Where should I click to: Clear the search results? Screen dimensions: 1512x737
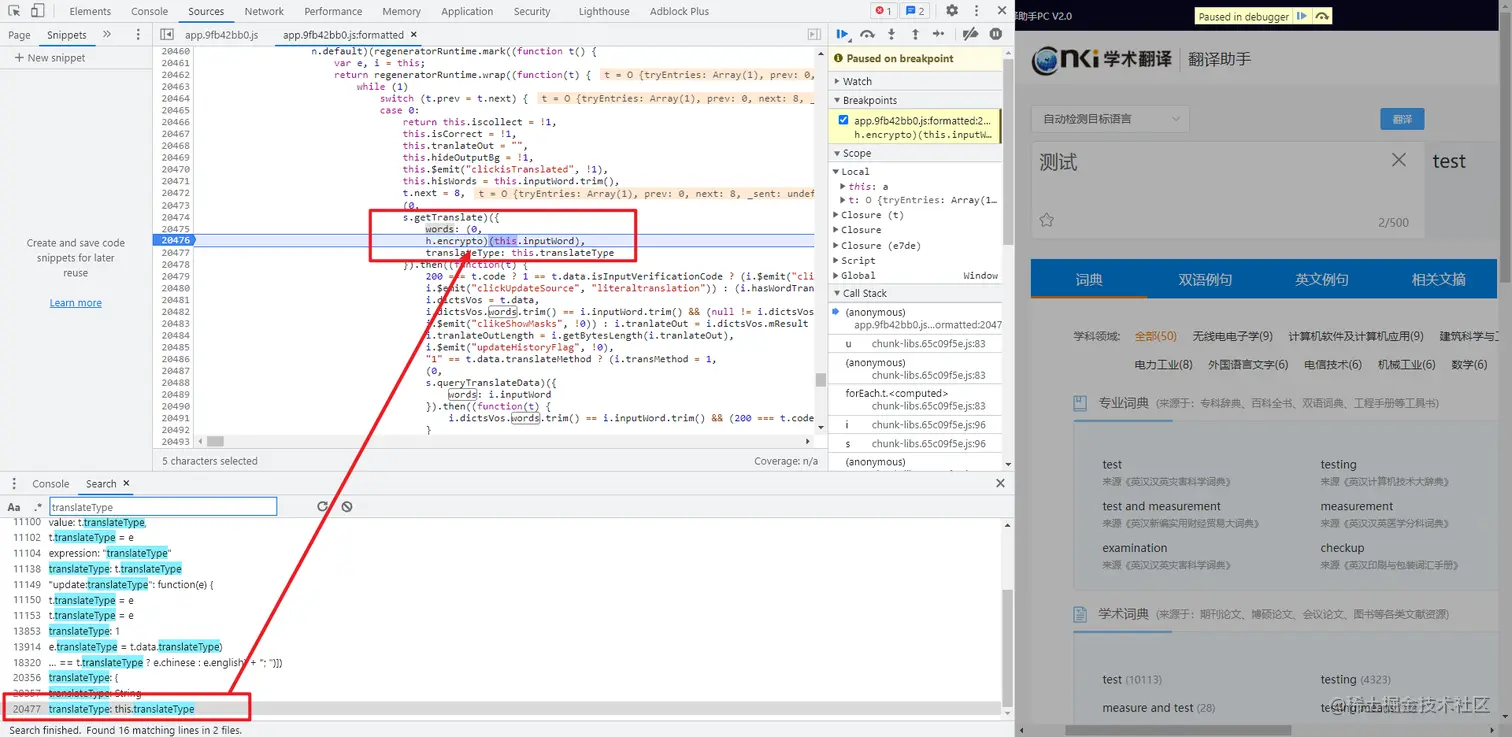(x=347, y=507)
